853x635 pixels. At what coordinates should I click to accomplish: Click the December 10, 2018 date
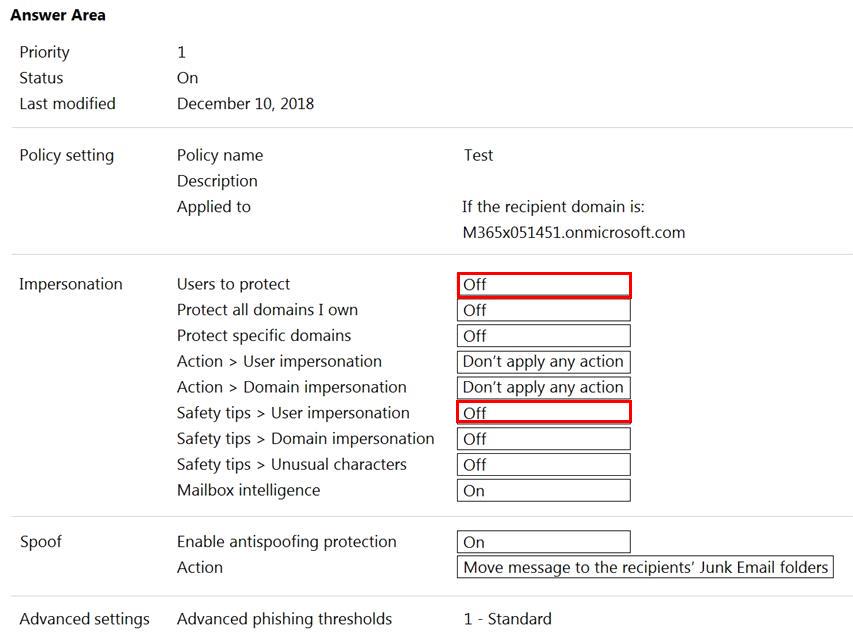pos(245,104)
